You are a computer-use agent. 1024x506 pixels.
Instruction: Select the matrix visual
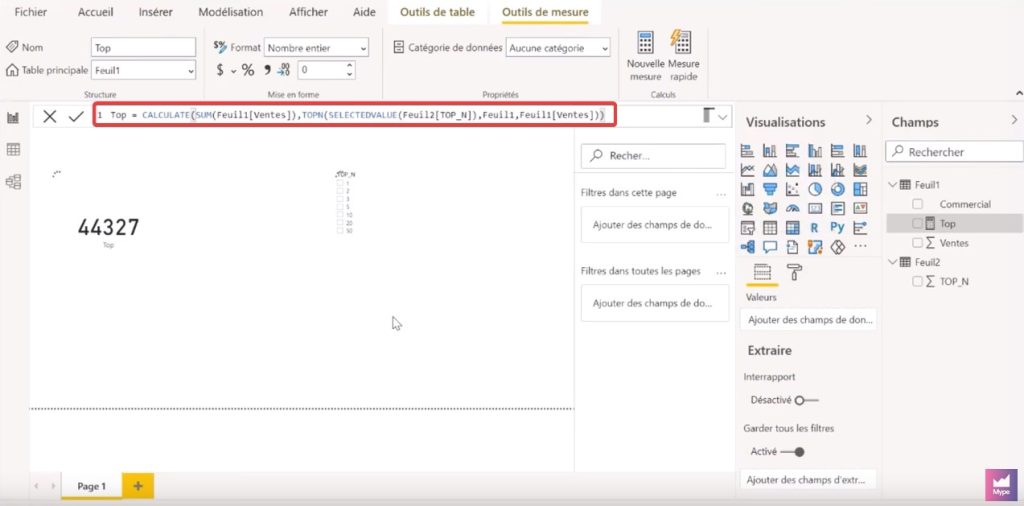tap(792, 228)
